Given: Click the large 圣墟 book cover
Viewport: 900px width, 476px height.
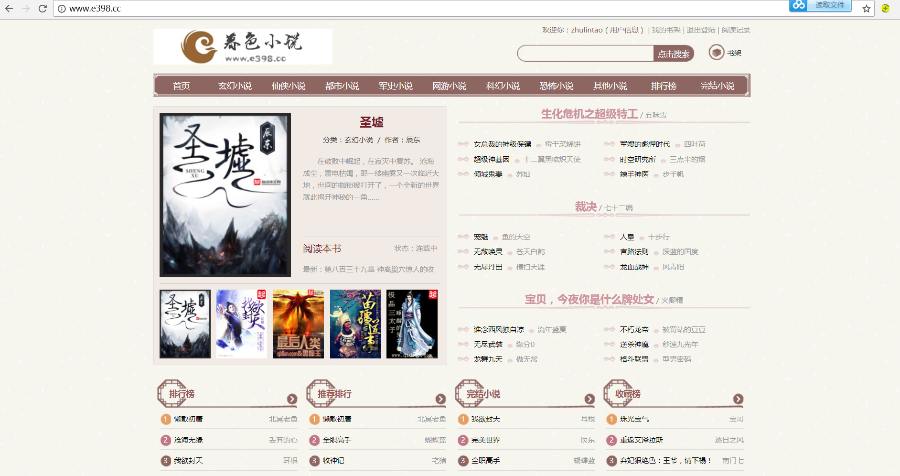Looking at the screenshot, I should pyautogui.click(x=225, y=195).
